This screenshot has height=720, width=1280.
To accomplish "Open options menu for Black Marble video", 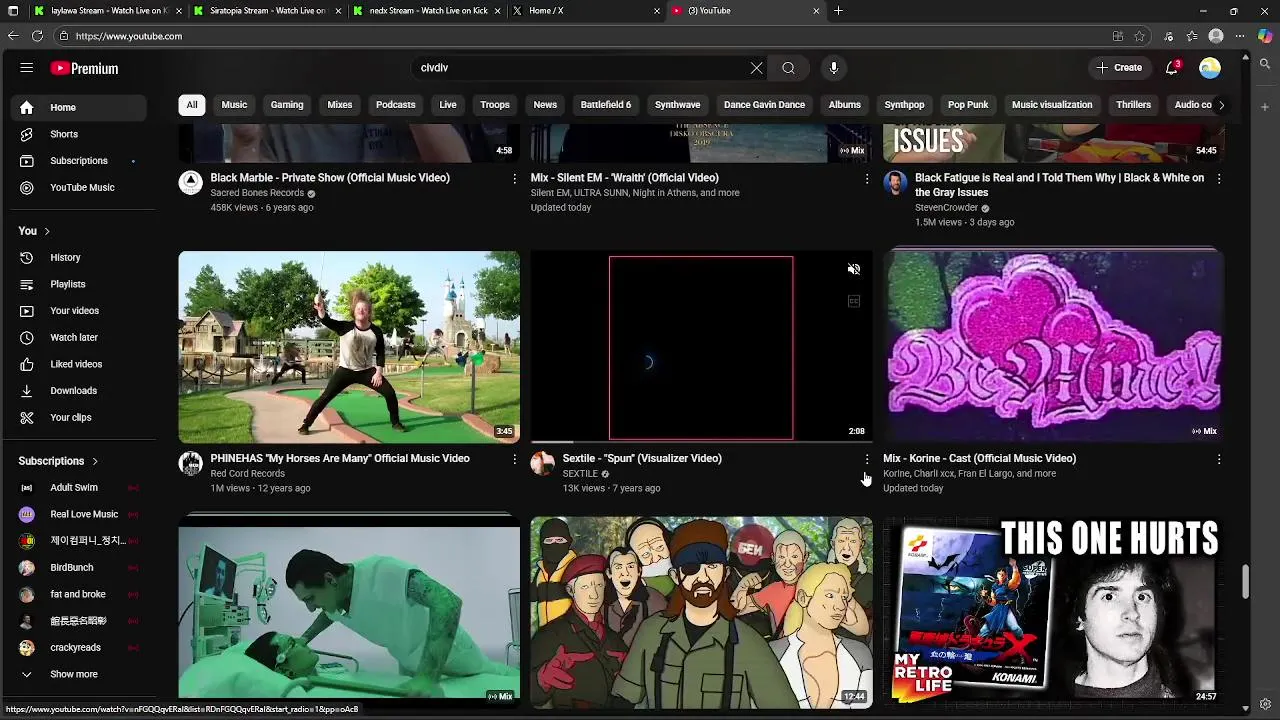I will pyautogui.click(x=515, y=178).
